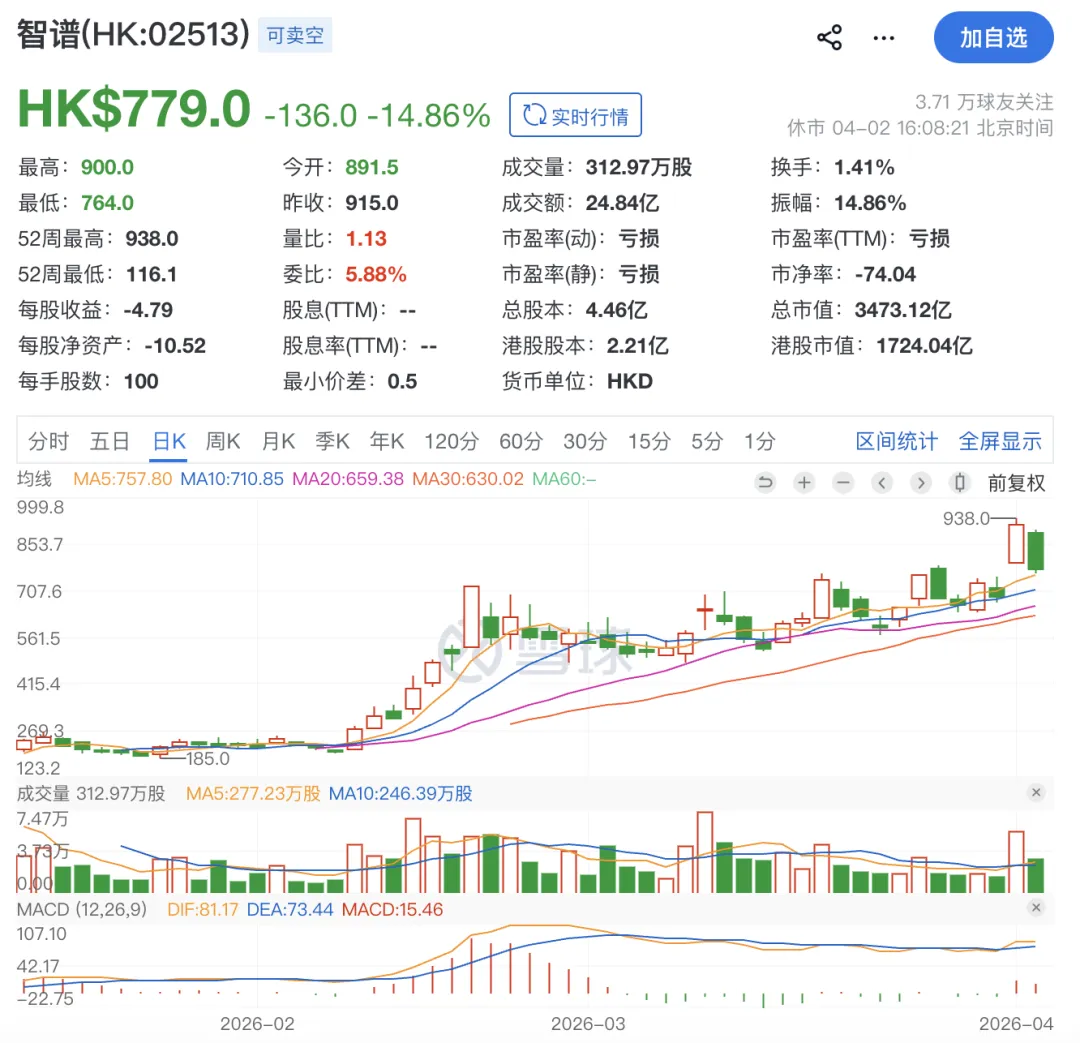
Task: Click the 938.0 high marker on chart
Action: pyautogui.click(x=966, y=518)
